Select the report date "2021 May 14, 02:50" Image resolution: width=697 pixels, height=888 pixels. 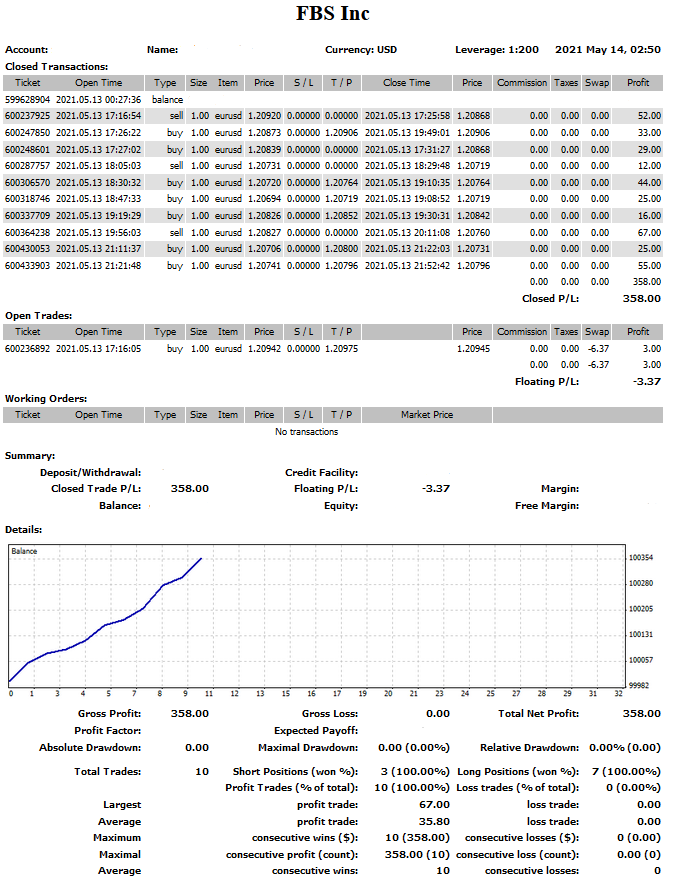[x=608, y=50]
